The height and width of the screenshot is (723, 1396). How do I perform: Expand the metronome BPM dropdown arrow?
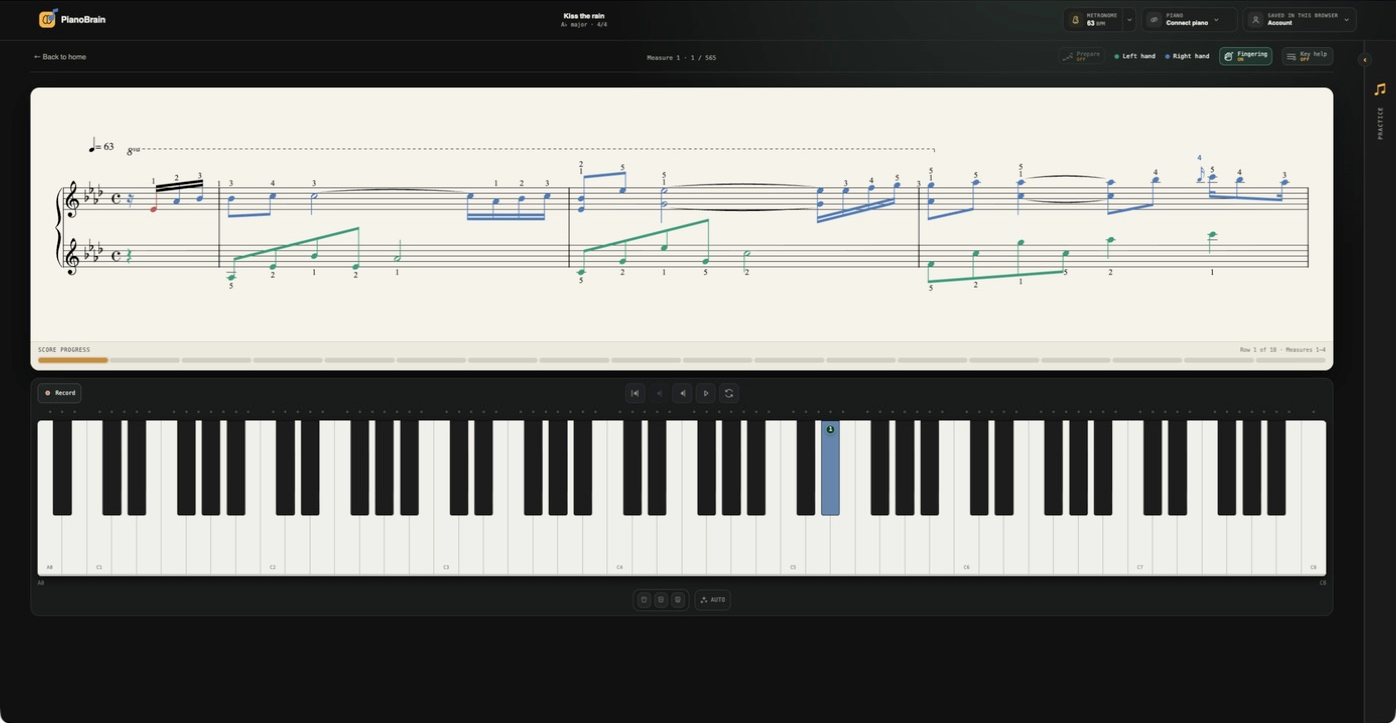tap(1129, 19)
